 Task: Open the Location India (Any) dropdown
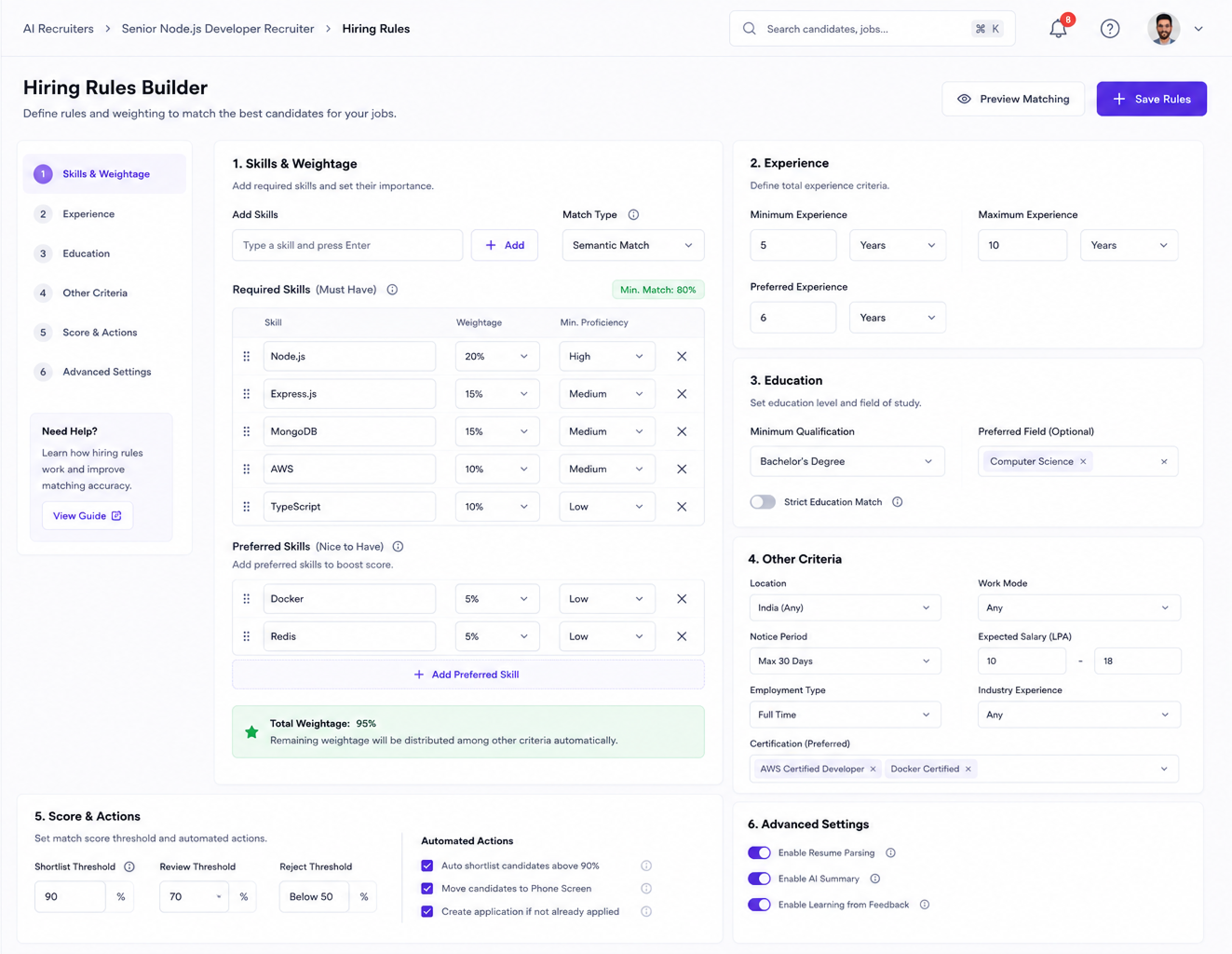click(x=845, y=608)
